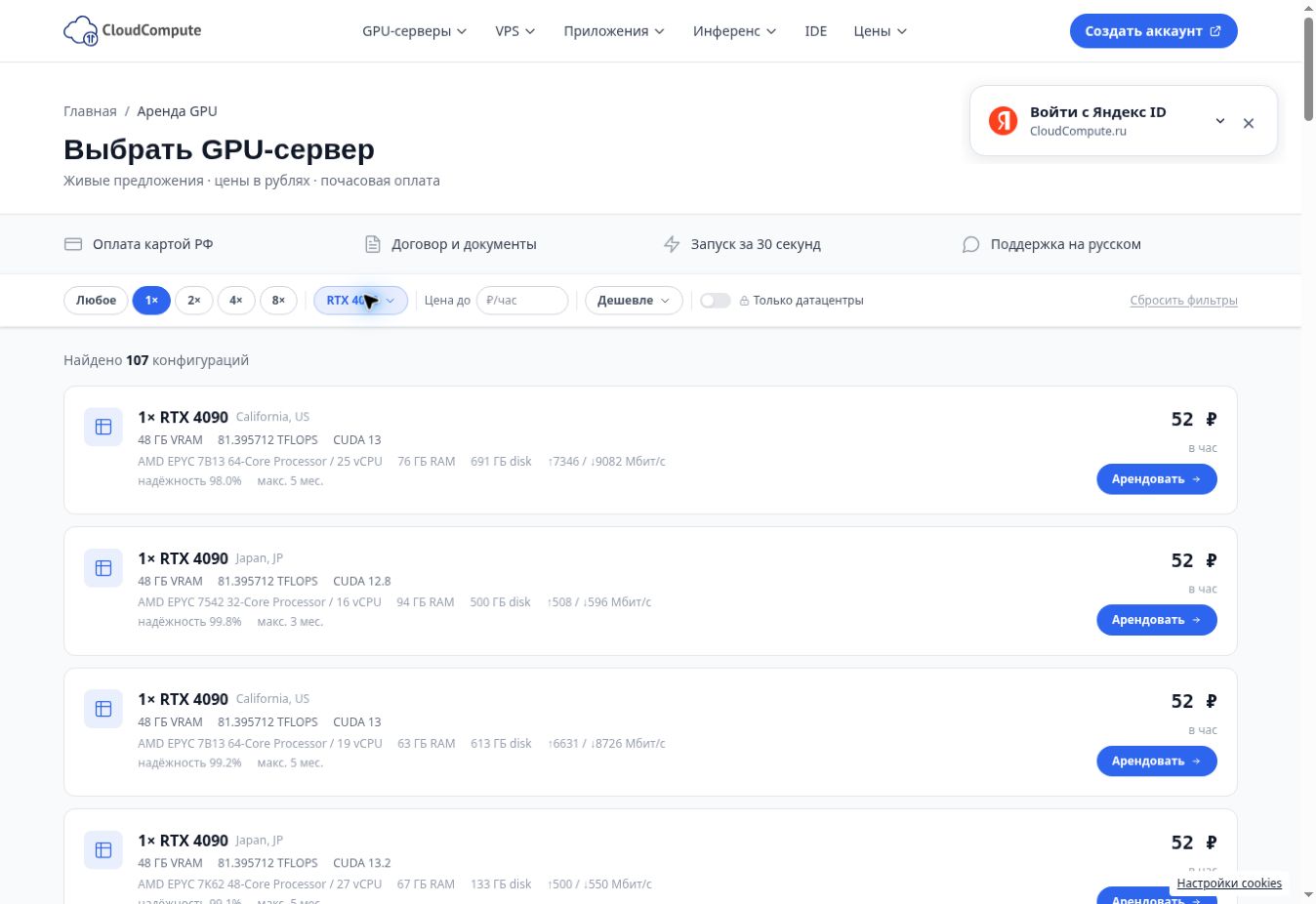Viewport: 1316px width, 904px height.
Task: Pick the 4× GPU count filter
Action: click(x=236, y=301)
